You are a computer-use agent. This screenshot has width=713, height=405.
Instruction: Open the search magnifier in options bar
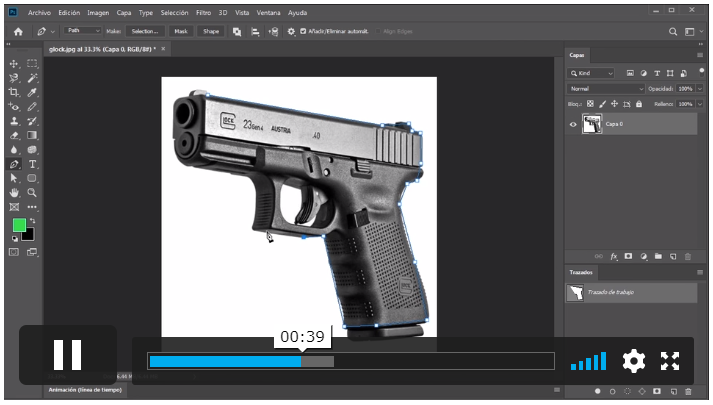(x=673, y=31)
